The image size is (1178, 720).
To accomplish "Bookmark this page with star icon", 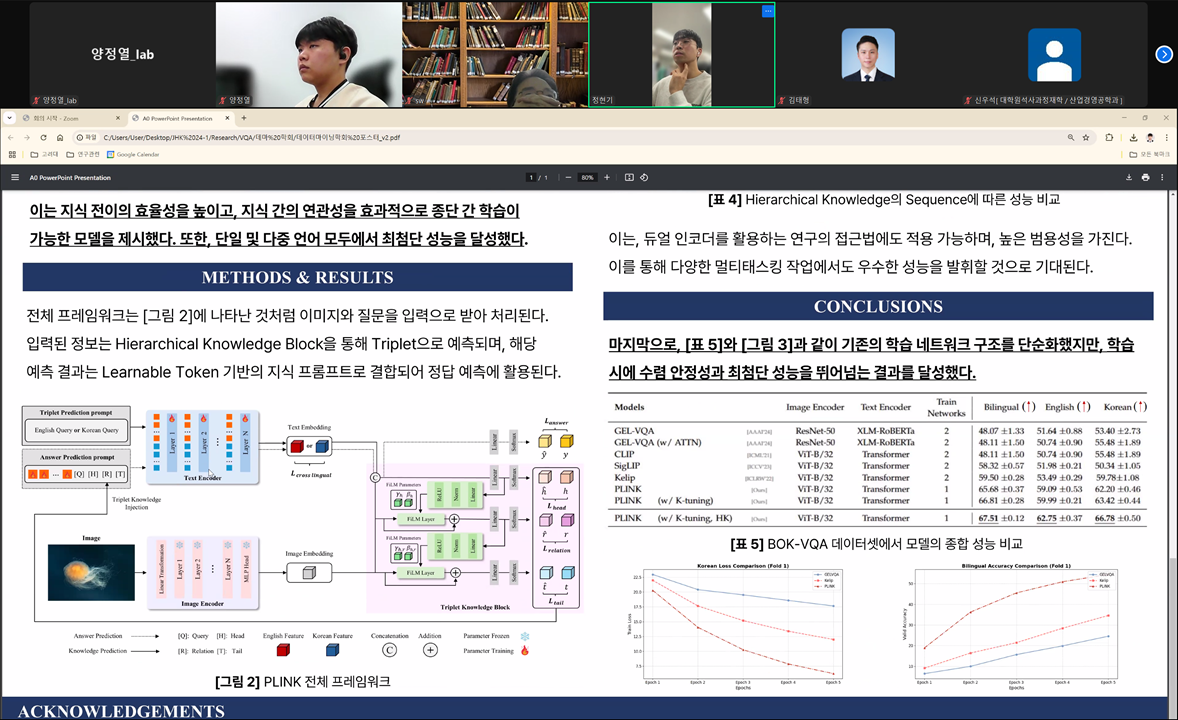I will 1086,138.
